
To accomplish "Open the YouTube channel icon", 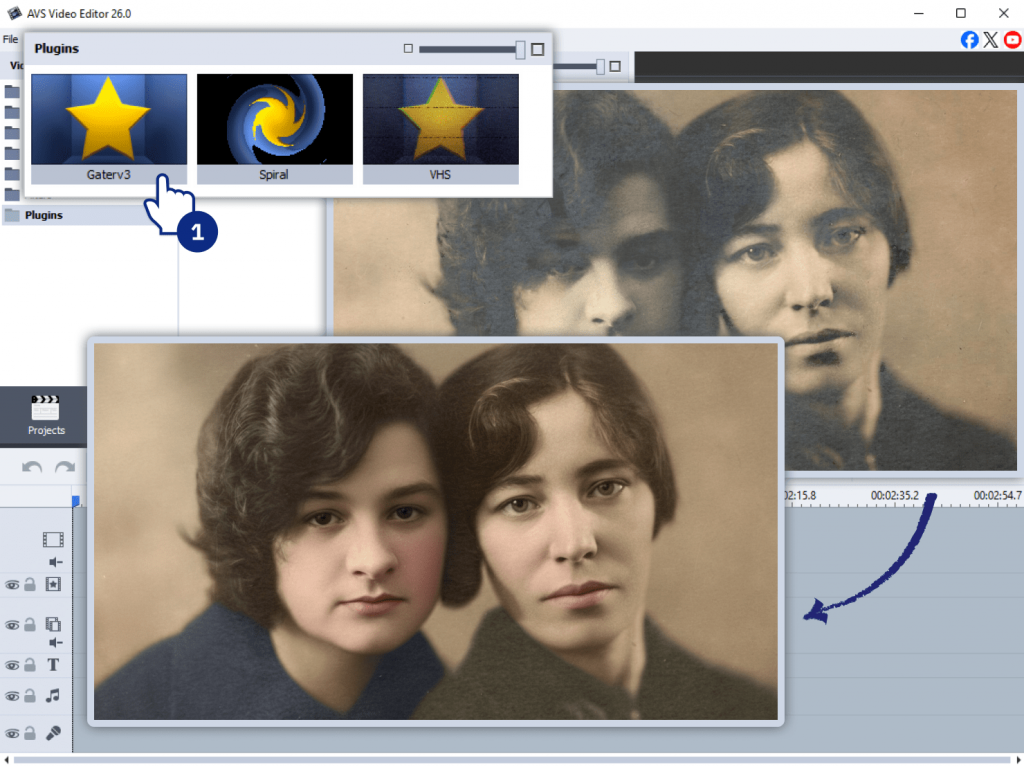I will (x=1013, y=40).
